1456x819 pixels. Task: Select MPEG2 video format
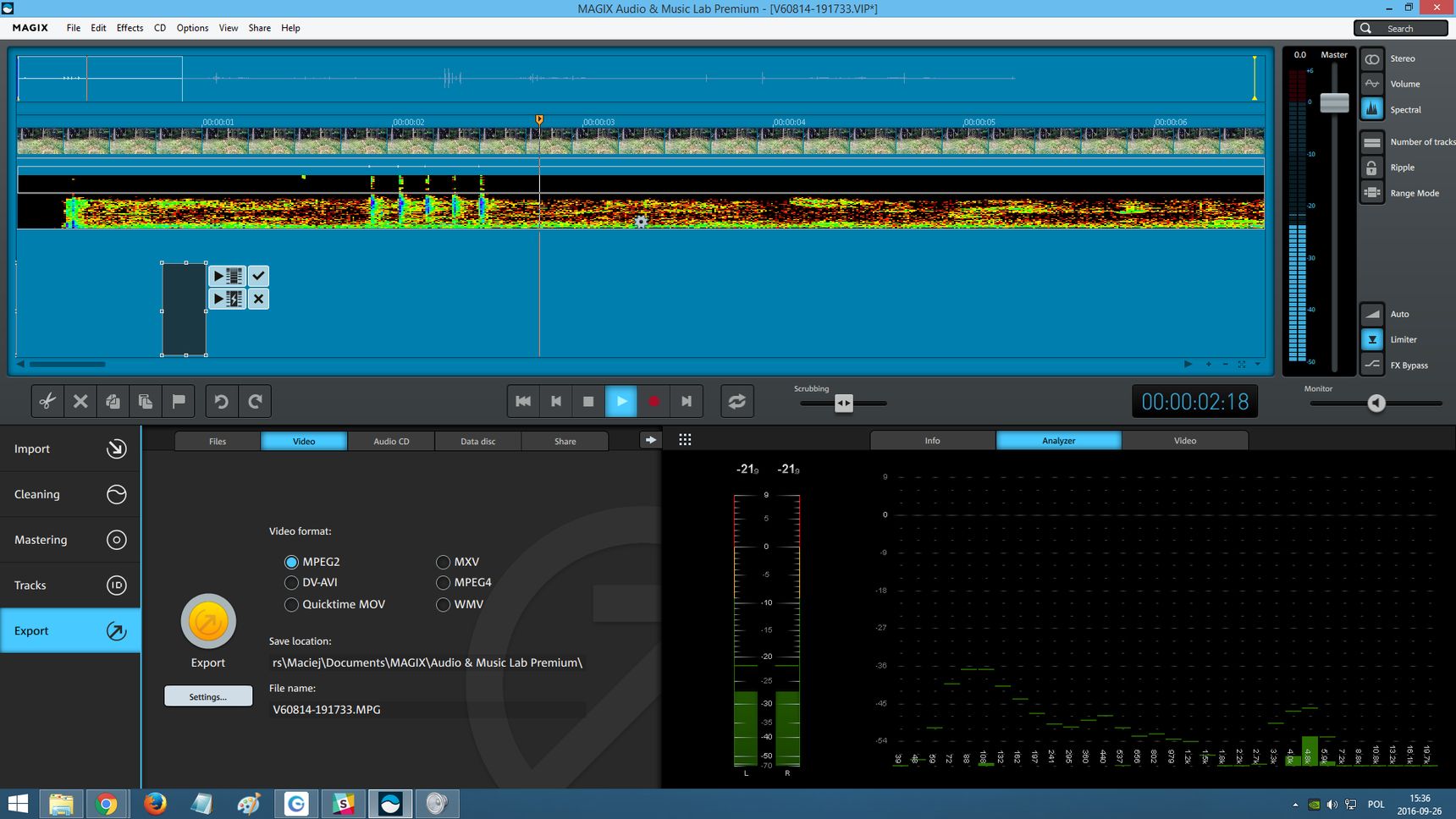click(x=291, y=562)
